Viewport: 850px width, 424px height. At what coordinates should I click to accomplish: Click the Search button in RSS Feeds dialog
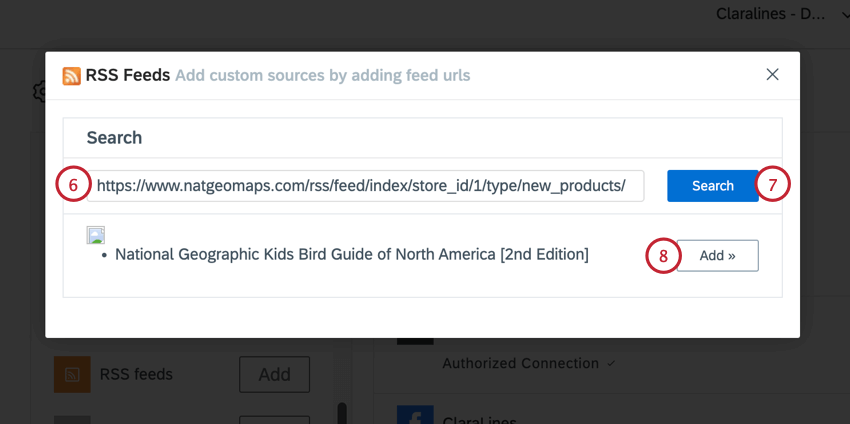click(x=712, y=186)
